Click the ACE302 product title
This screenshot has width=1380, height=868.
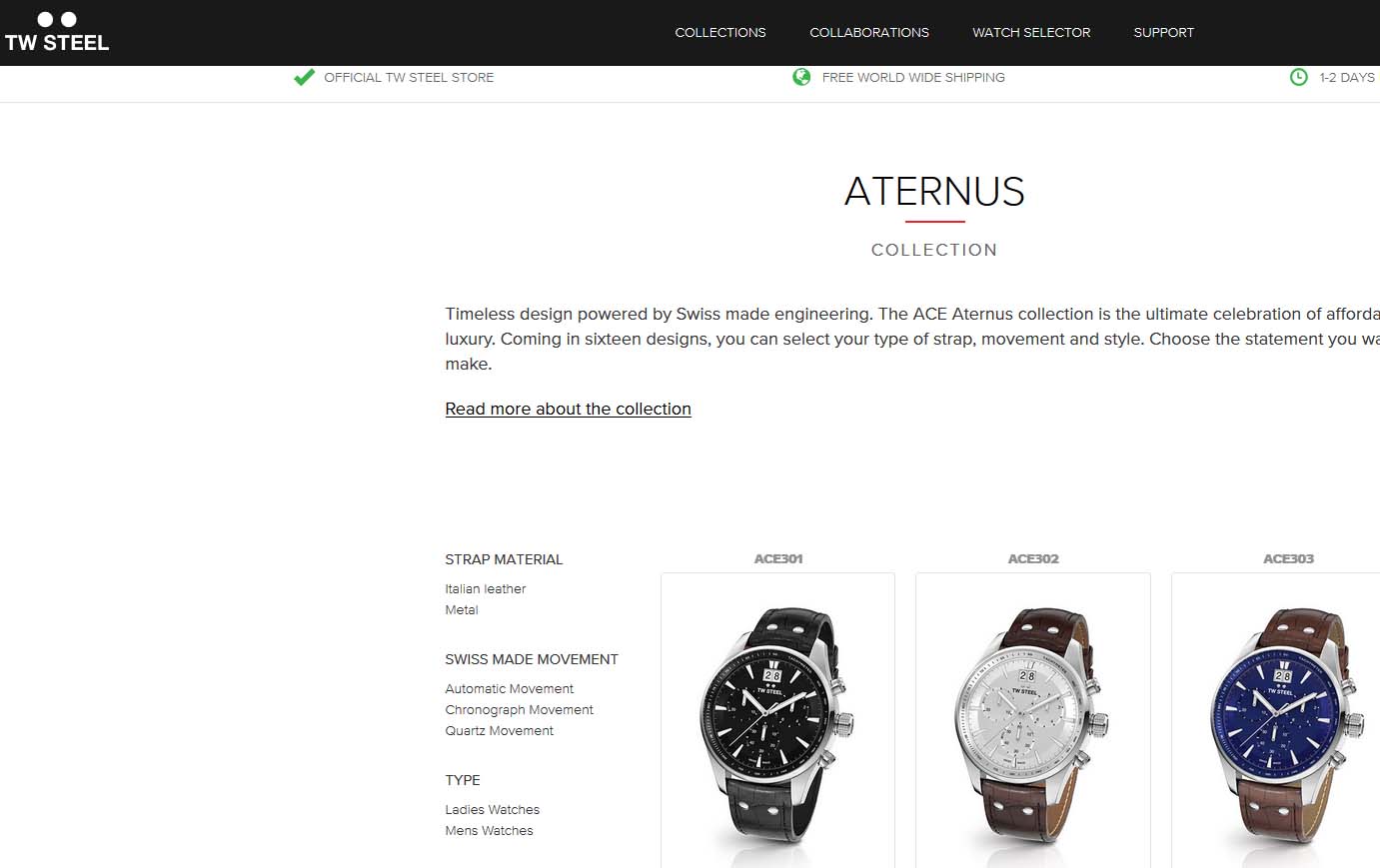tap(1033, 558)
